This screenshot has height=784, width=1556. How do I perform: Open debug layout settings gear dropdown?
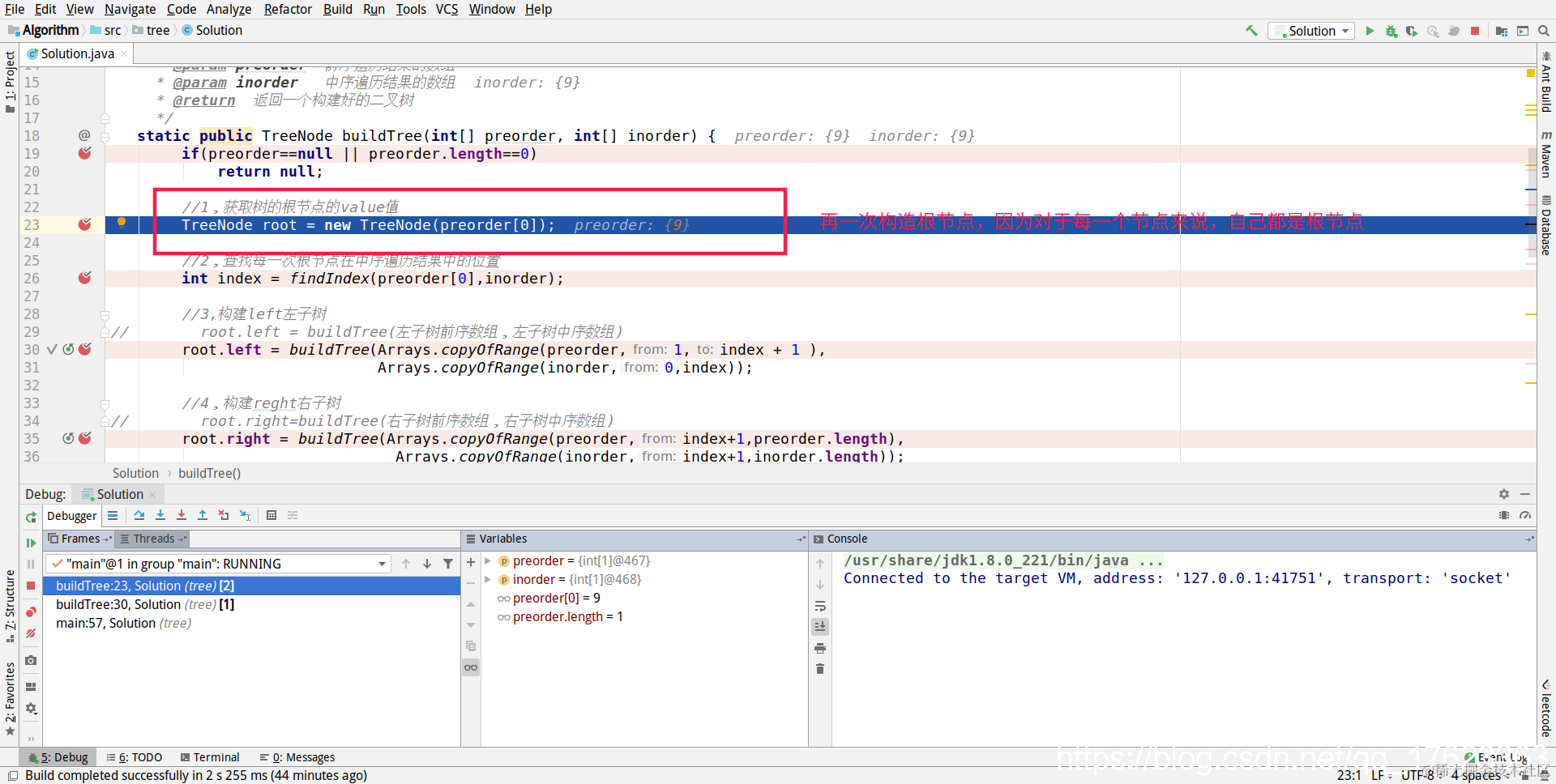pos(31,709)
